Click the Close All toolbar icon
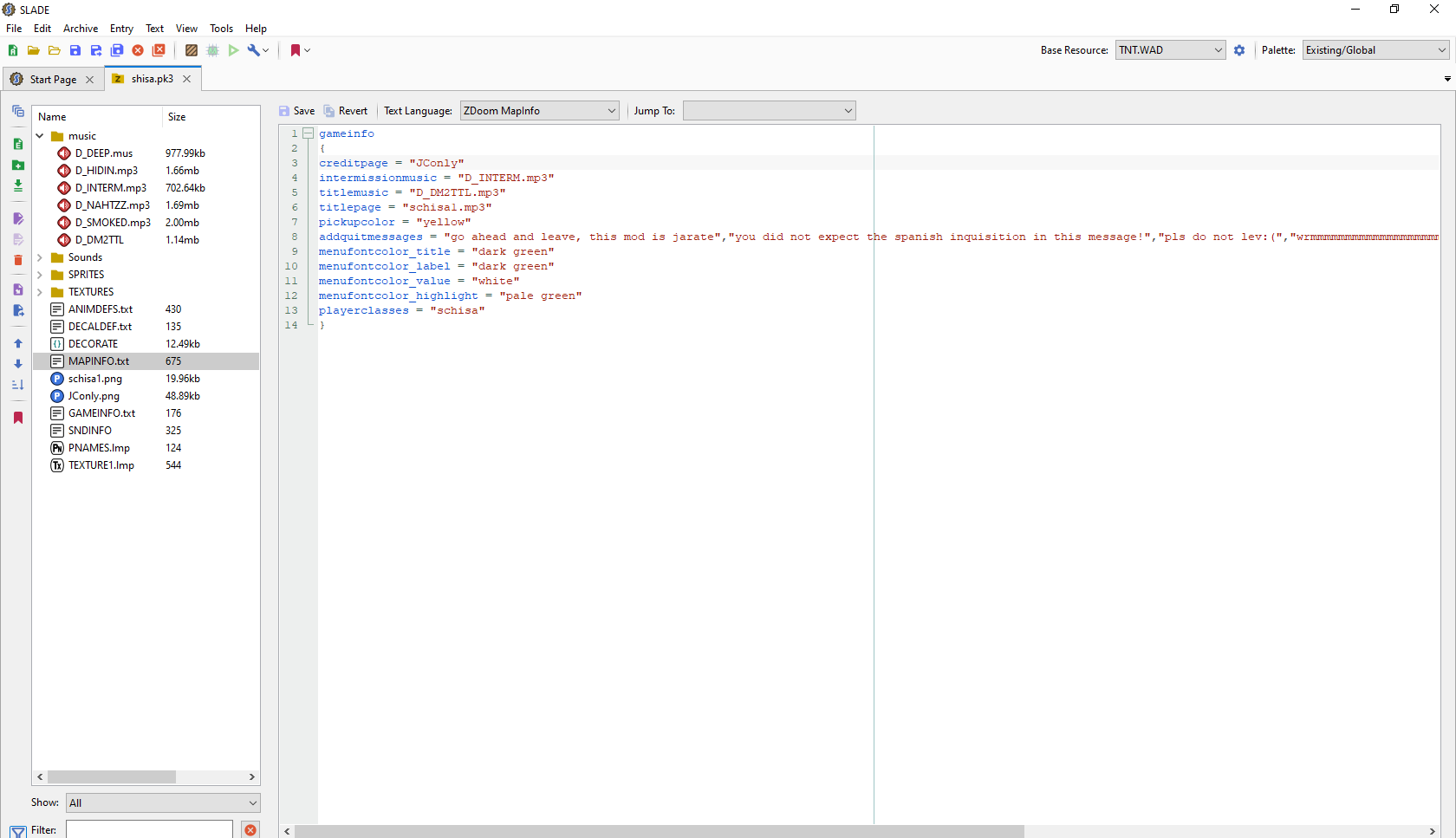This screenshot has height=838, width=1456. [159, 50]
